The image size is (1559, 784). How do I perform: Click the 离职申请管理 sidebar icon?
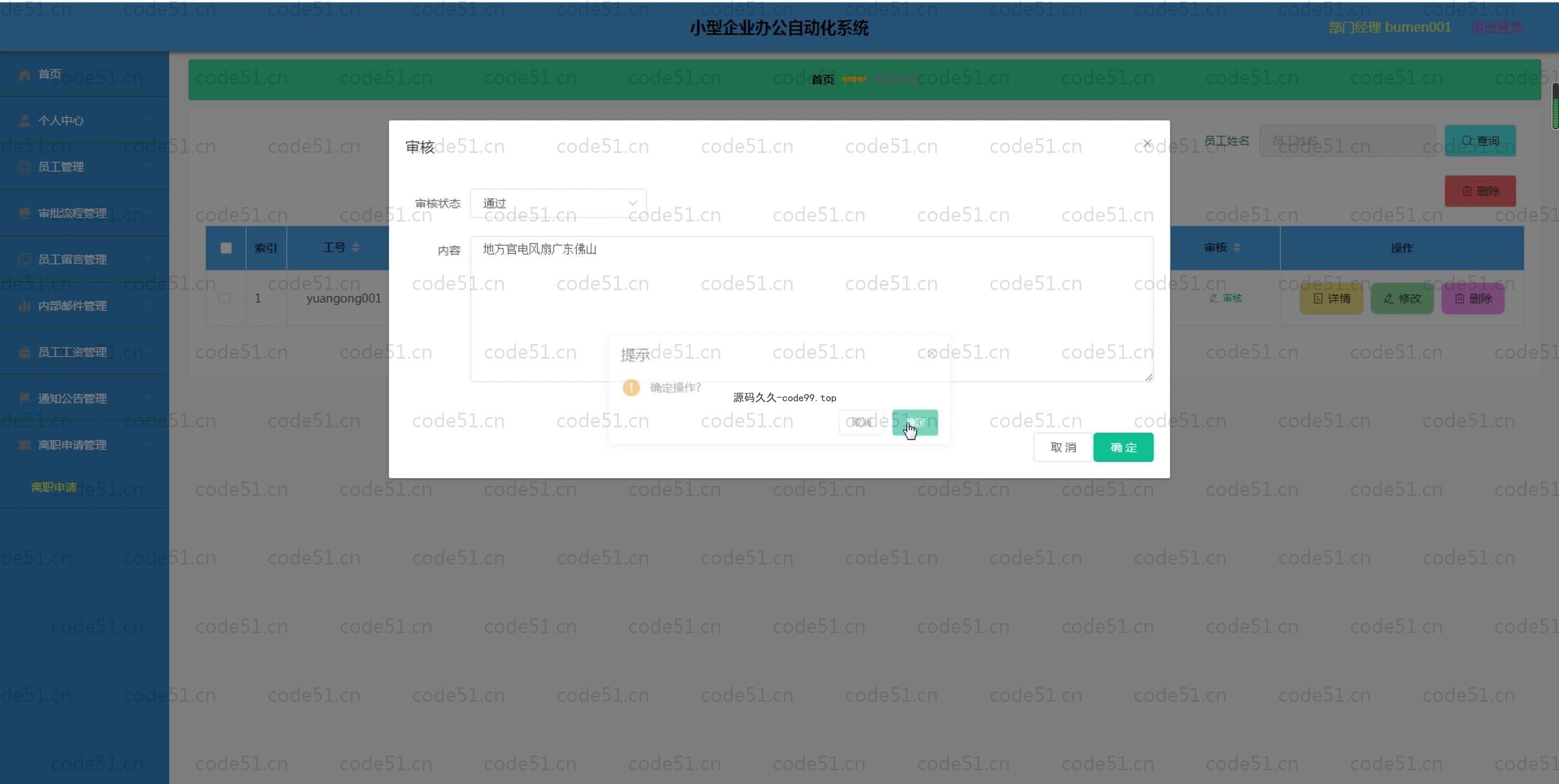point(24,445)
